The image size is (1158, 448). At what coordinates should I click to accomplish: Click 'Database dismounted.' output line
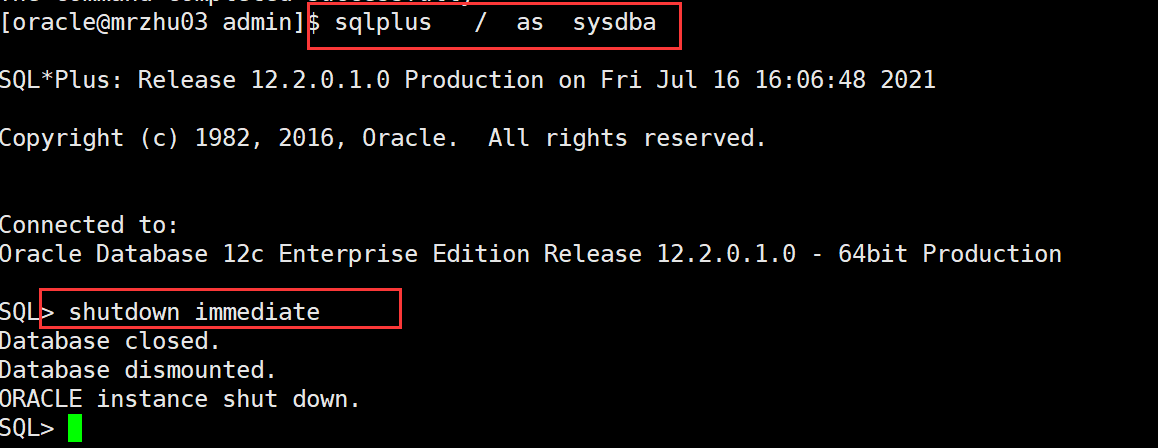point(138,370)
